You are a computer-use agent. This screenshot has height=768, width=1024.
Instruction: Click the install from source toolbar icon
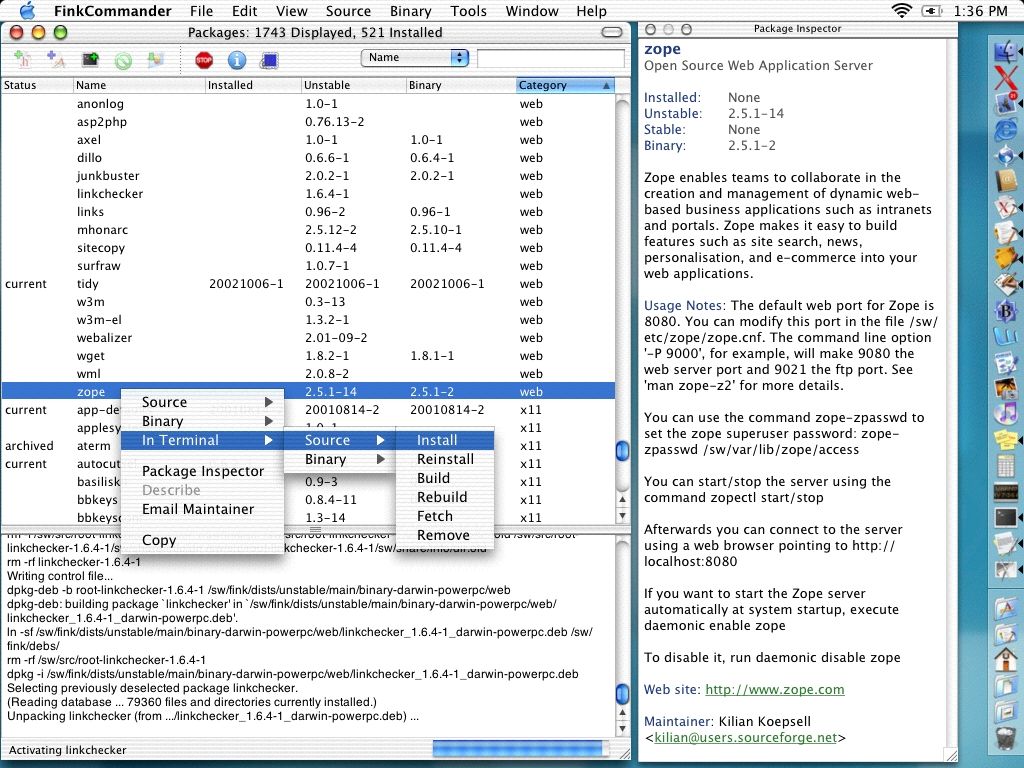coord(23,59)
